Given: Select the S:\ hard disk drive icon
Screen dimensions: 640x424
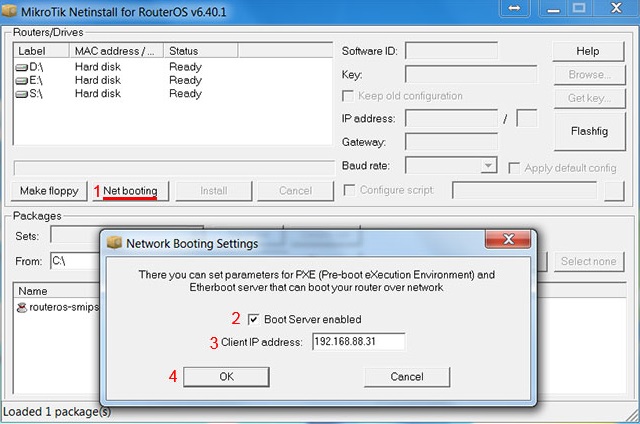Looking at the screenshot, I should coord(22,94).
